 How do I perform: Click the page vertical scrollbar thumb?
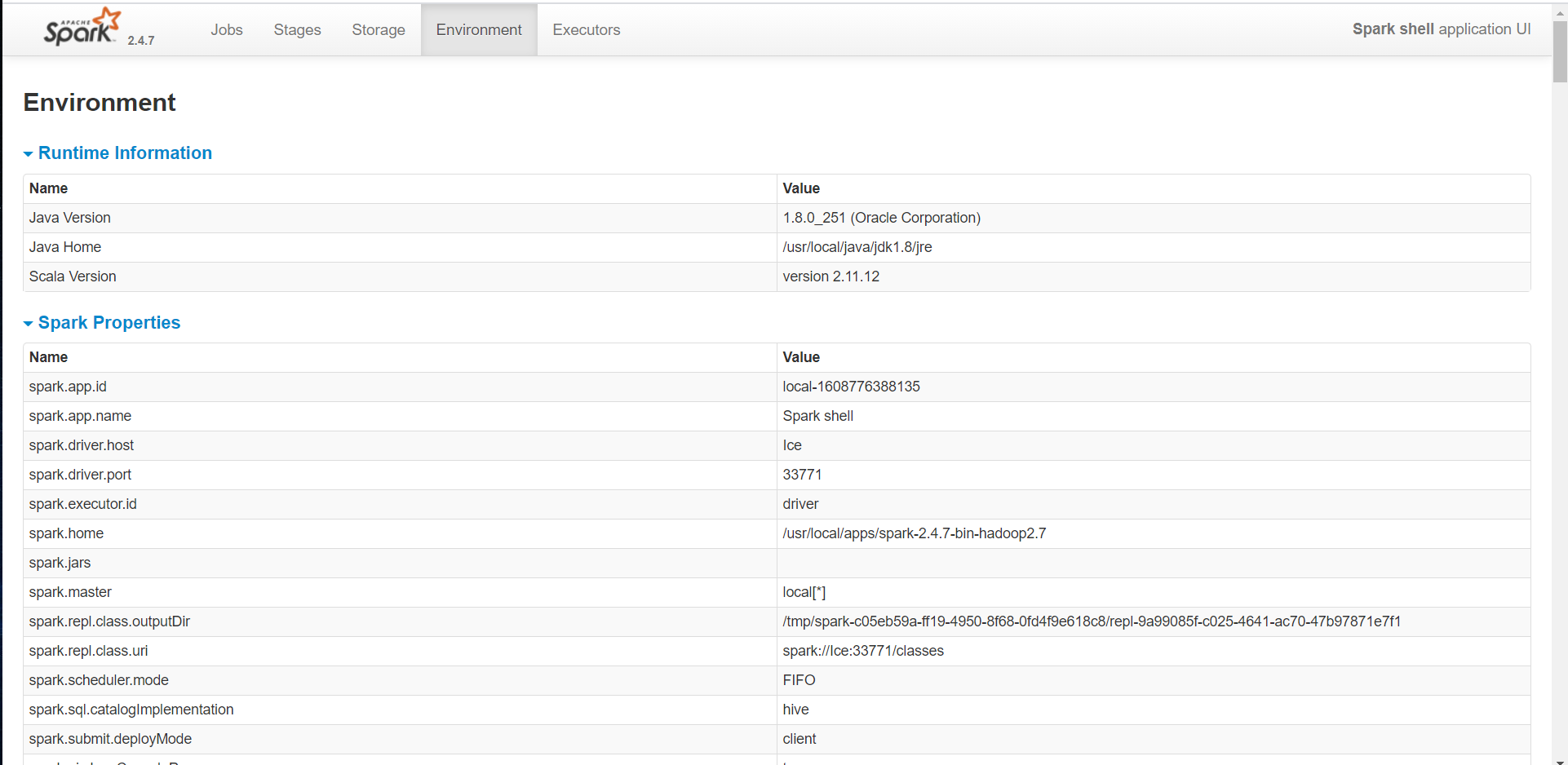coord(1560,51)
